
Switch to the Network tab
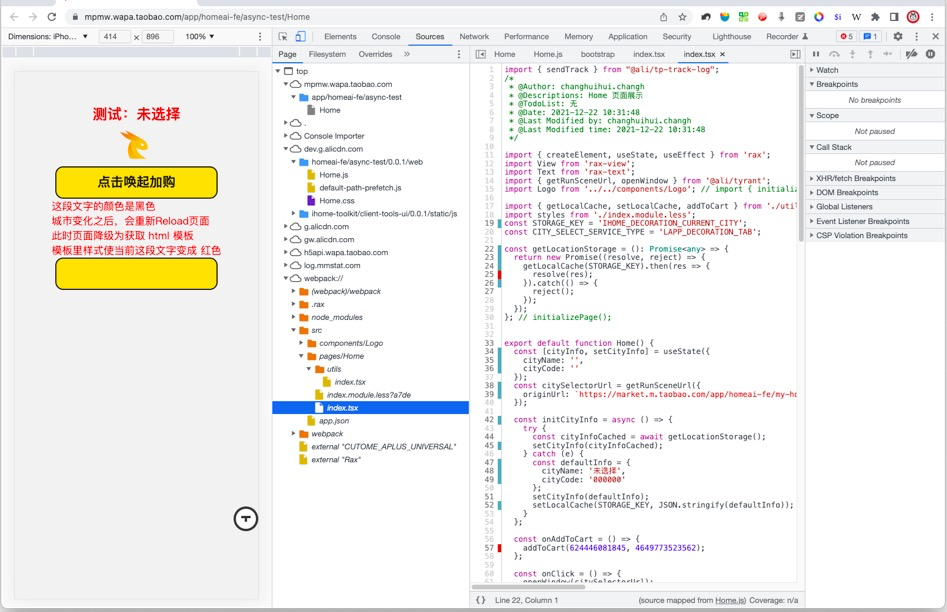click(x=474, y=37)
